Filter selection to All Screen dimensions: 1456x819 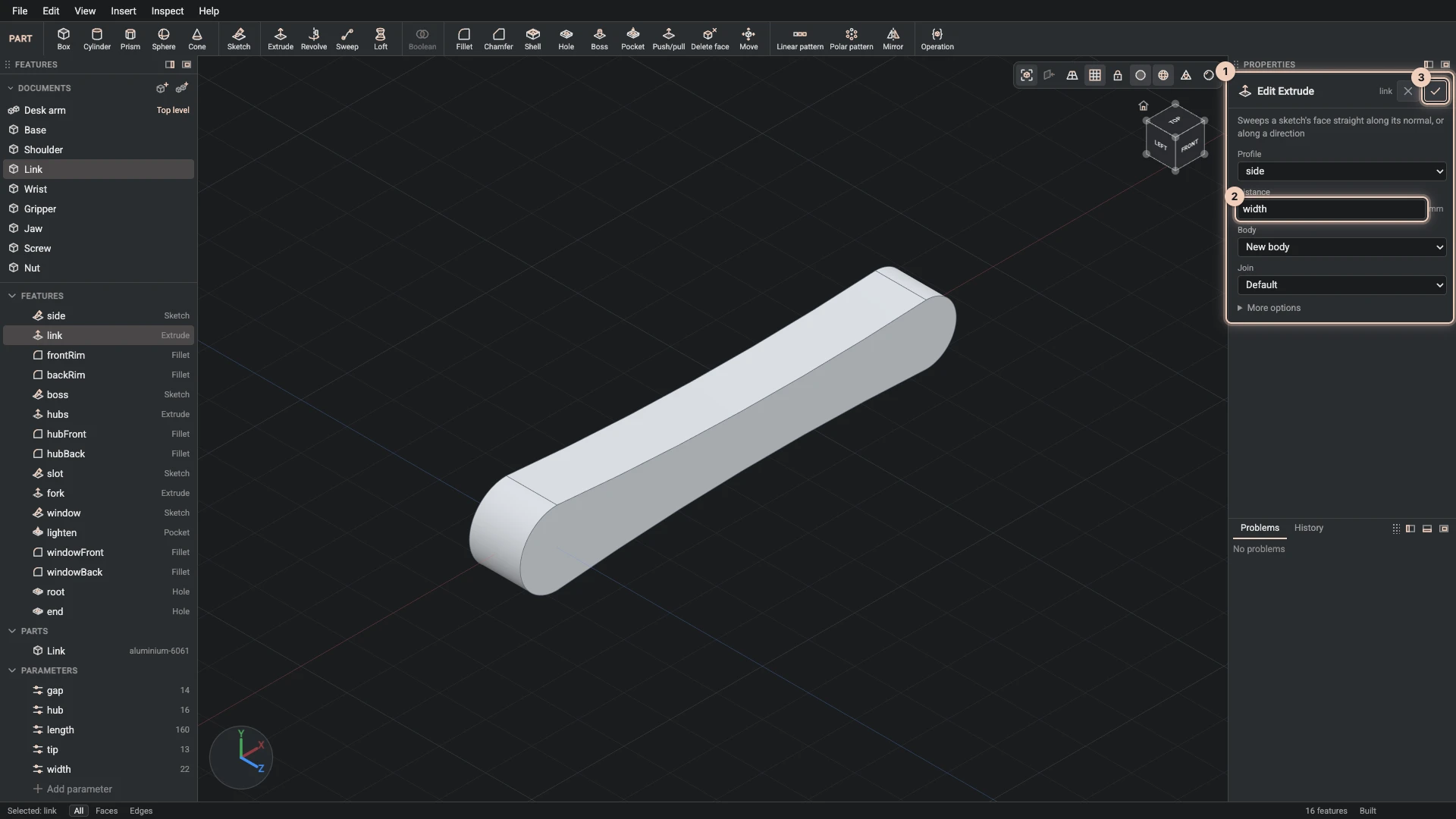pyautogui.click(x=79, y=811)
